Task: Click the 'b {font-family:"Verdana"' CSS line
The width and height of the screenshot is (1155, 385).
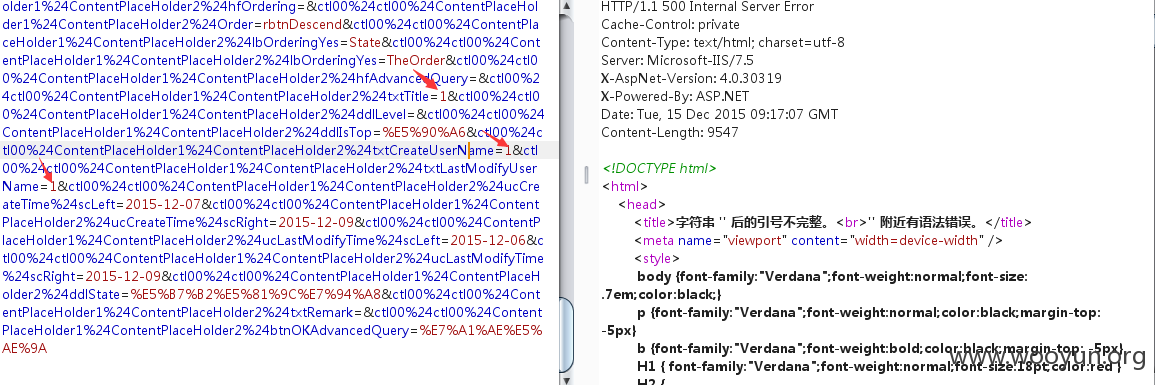Action: coord(880,348)
